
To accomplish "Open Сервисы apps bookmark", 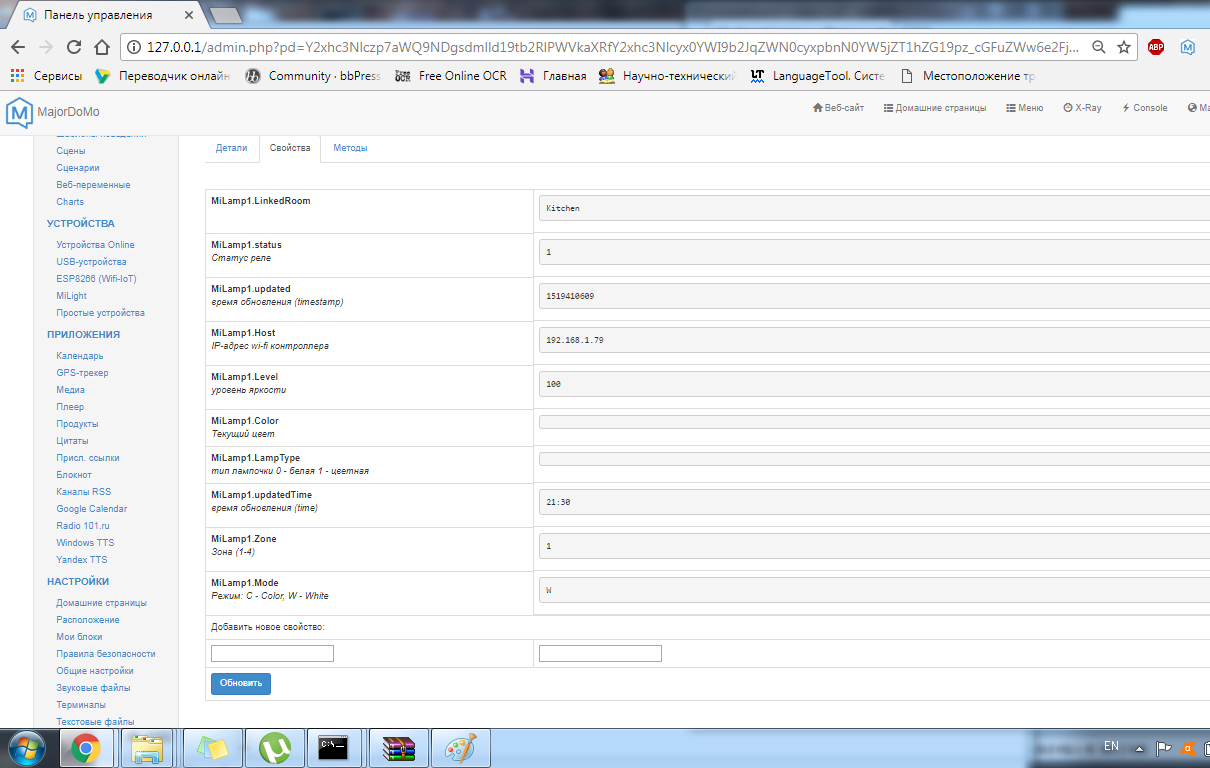I will click(46, 76).
